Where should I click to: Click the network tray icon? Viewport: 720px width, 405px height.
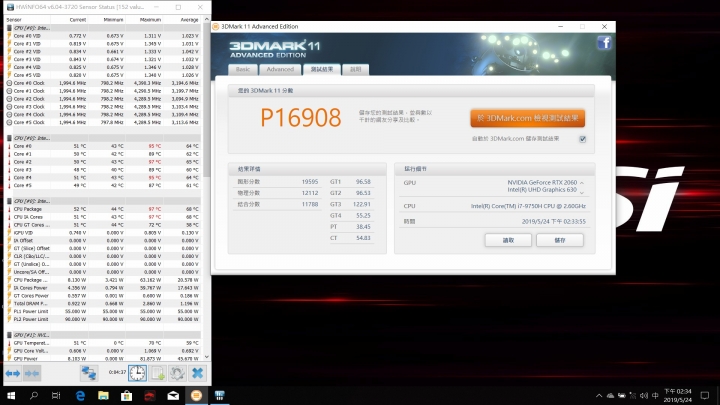tap(633, 396)
